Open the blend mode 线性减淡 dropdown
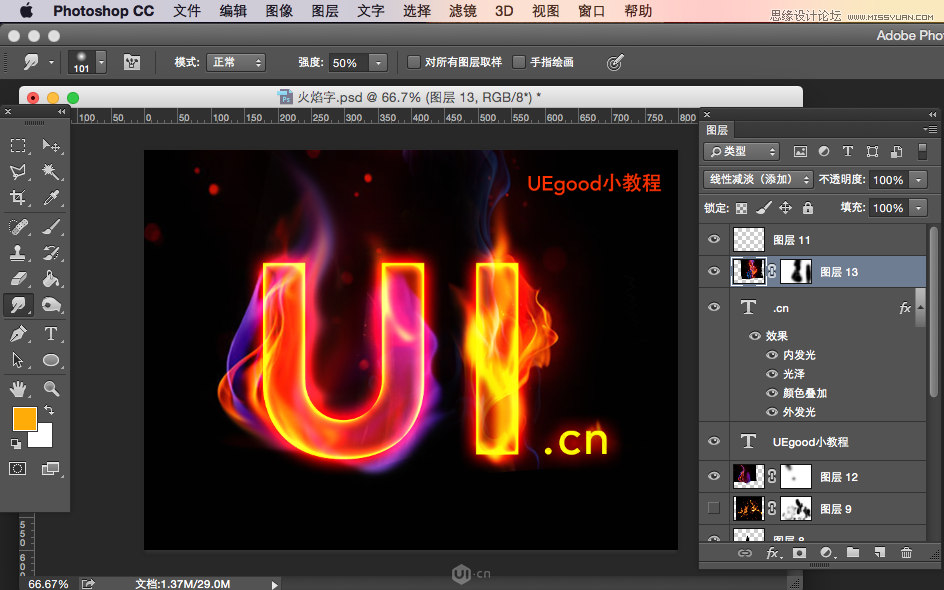 tap(758, 179)
